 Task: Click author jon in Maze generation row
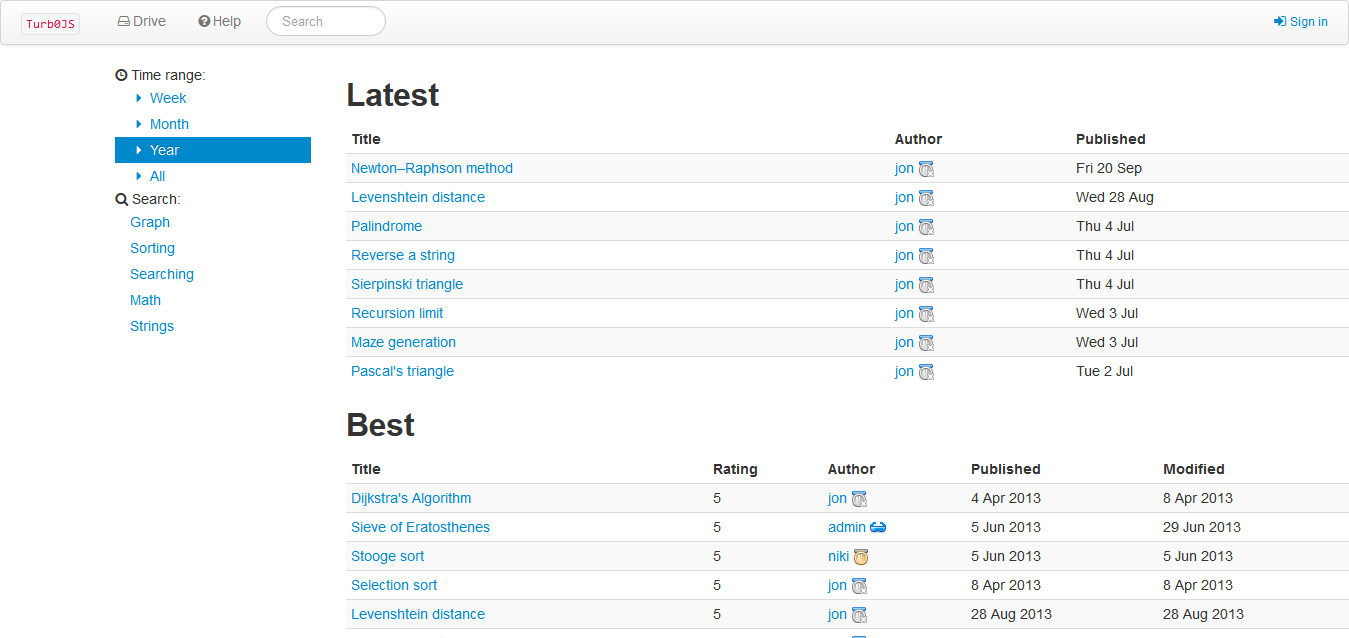(x=904, y=342)
